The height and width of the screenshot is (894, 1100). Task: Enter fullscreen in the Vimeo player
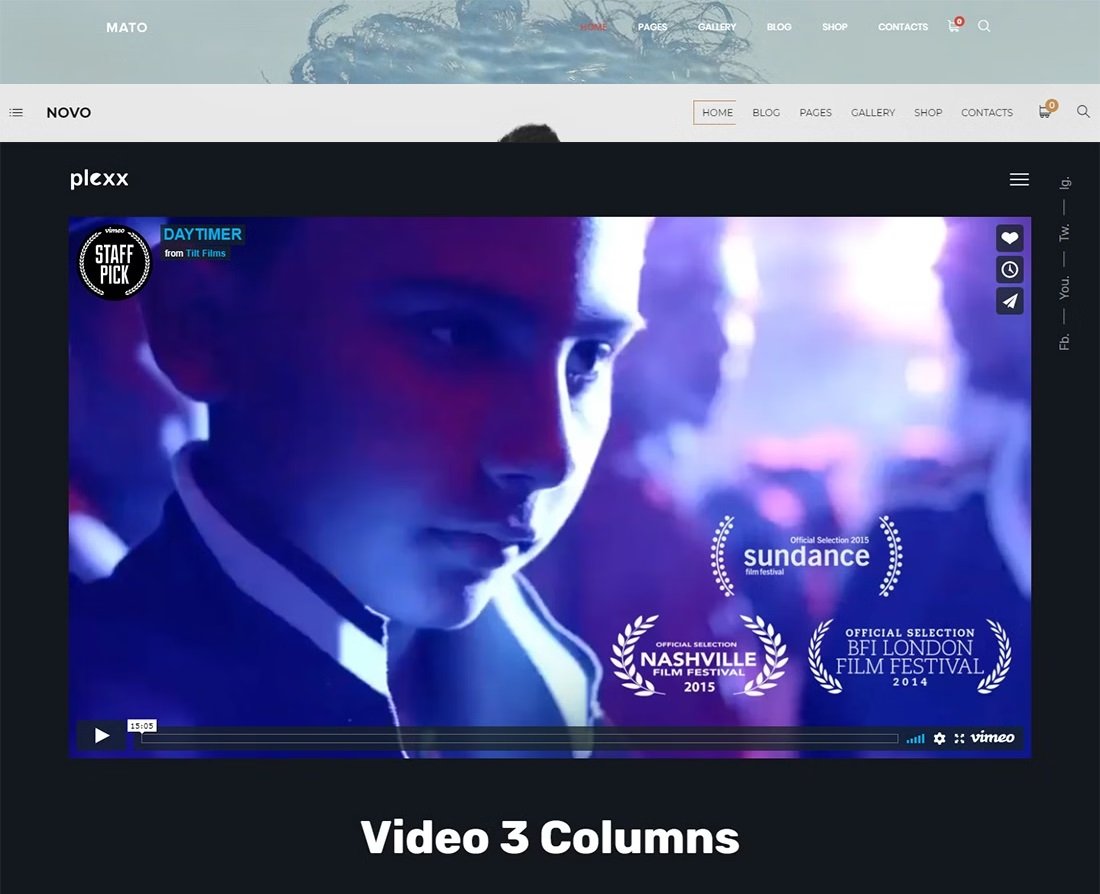tap(959, 738)
